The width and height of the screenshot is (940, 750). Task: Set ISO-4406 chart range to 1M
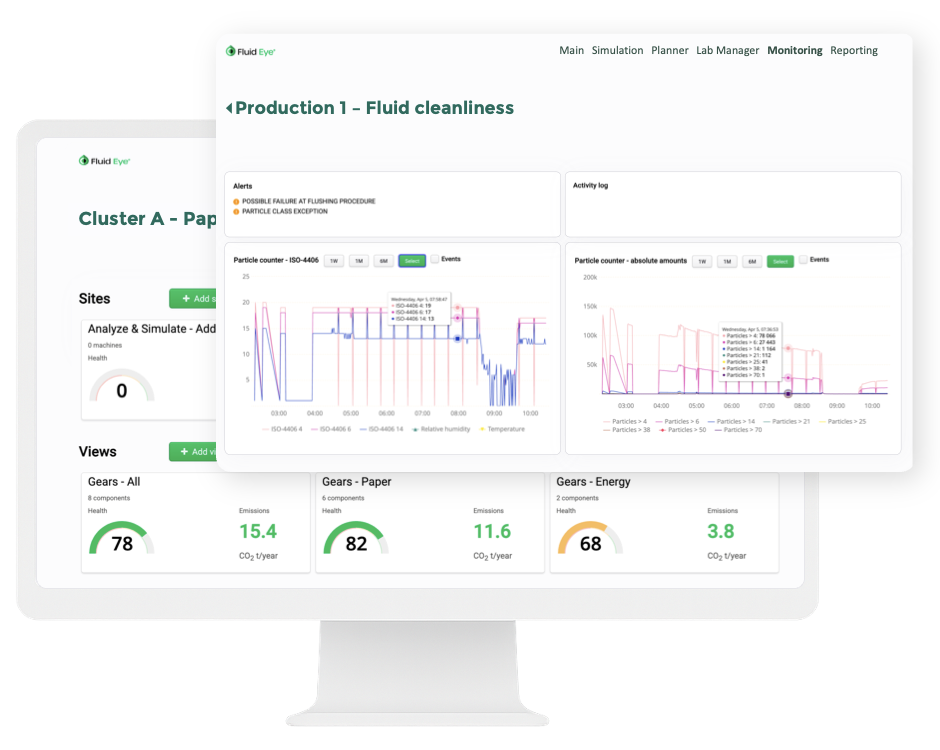point(359,261)
